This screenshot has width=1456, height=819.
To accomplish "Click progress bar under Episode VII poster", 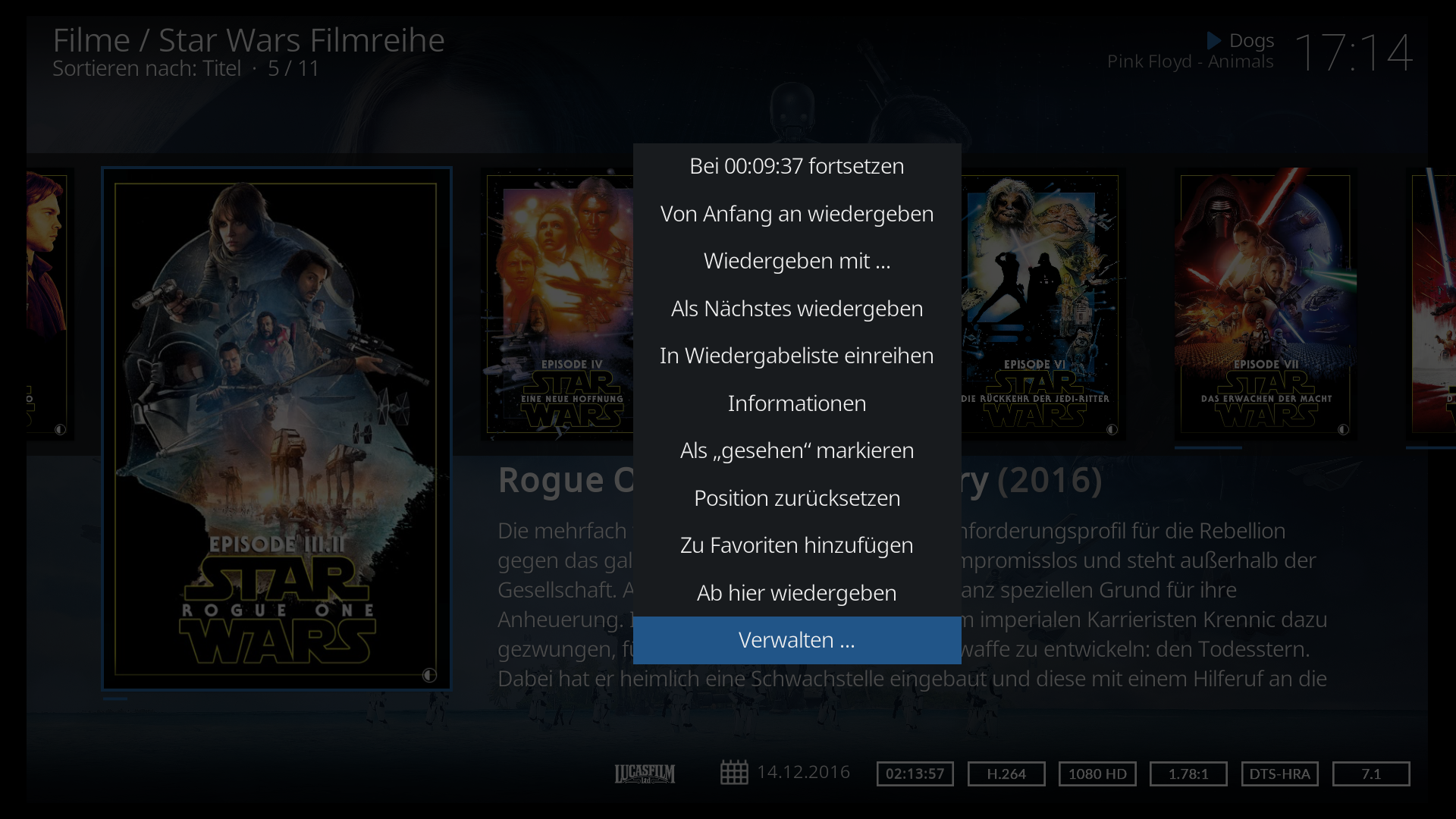I will click(1209, 448).
